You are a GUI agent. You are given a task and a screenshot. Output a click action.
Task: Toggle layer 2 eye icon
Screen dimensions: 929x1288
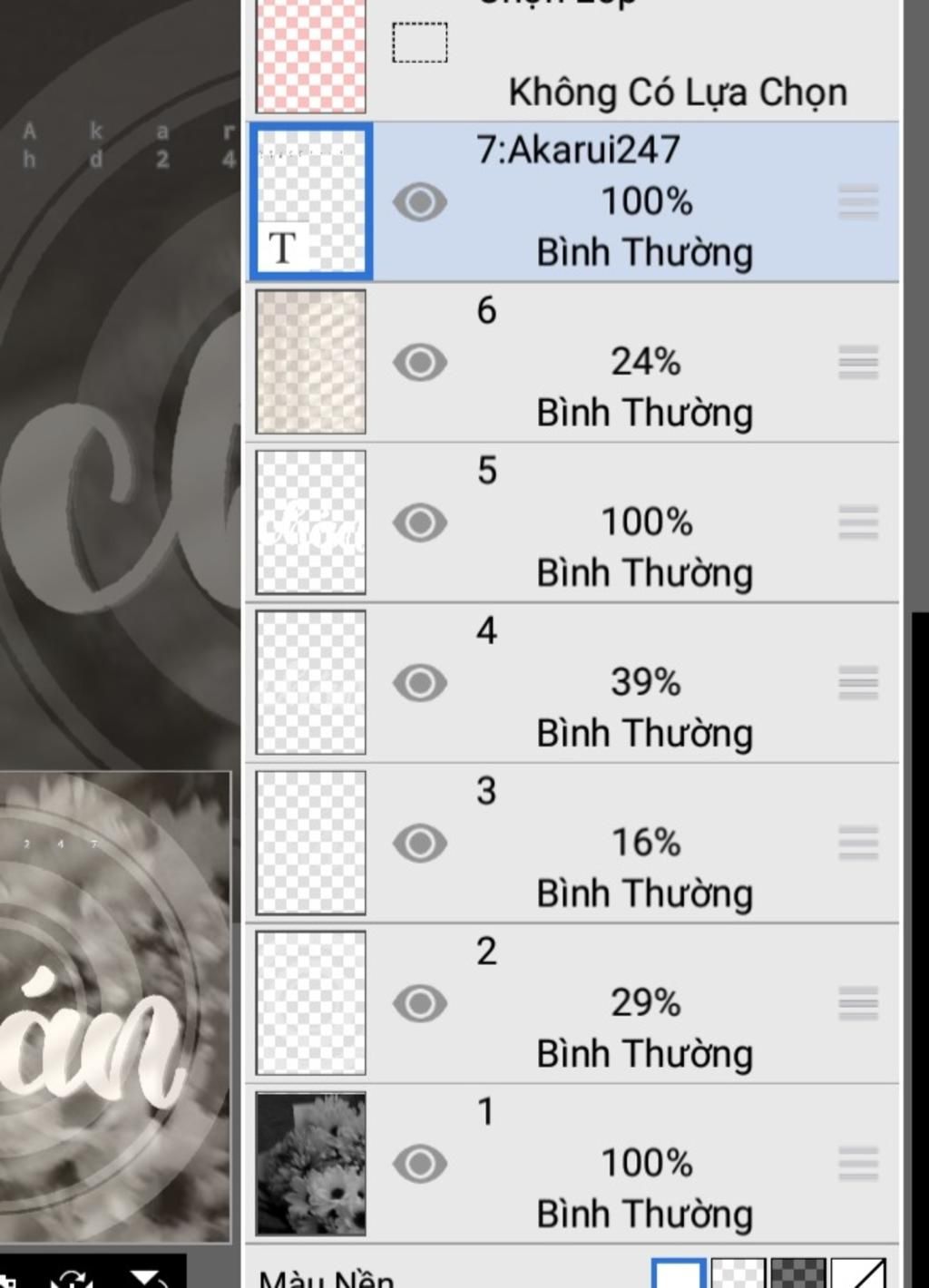pyautogui.click(x=420, y=1003)
